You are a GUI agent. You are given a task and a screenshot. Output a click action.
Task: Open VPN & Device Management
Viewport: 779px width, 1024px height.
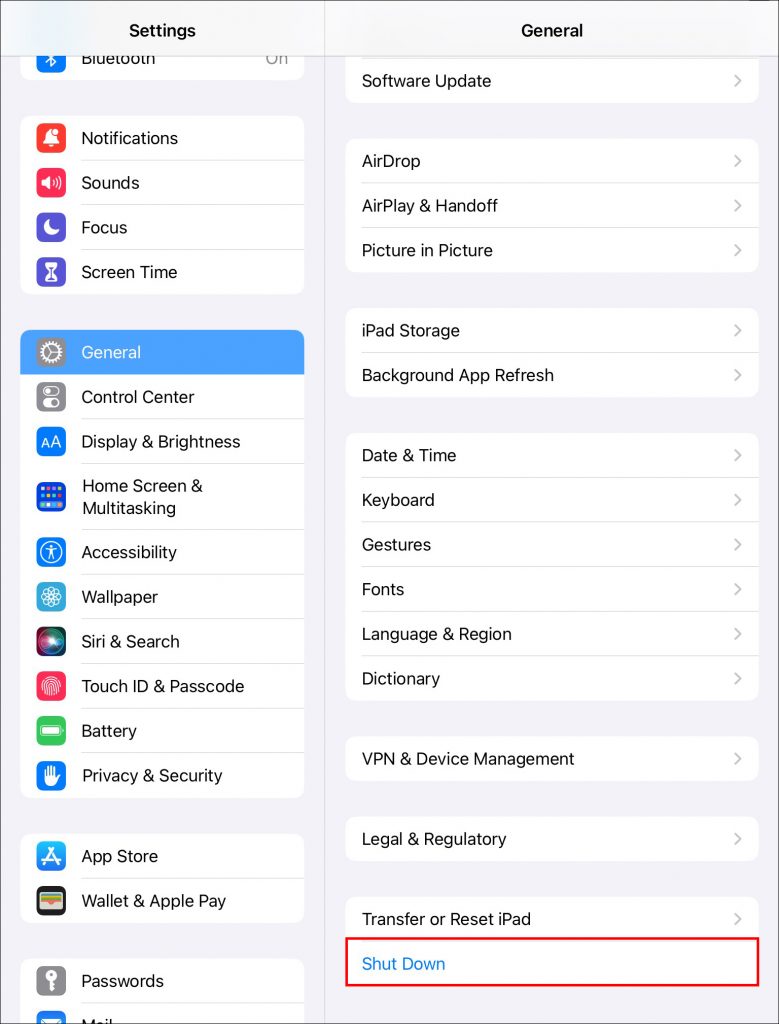click(x=552, y=759)
